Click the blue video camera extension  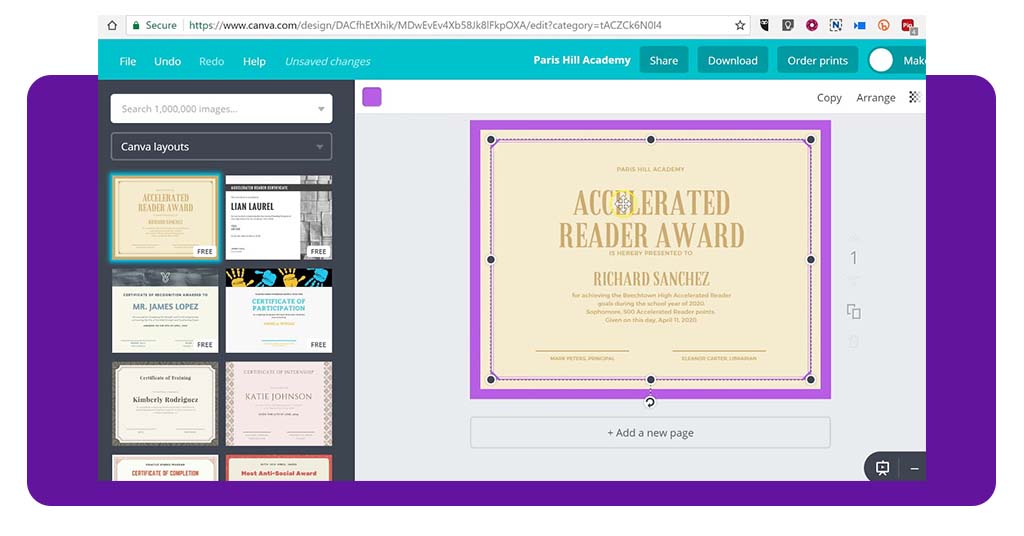coord(859,25)
